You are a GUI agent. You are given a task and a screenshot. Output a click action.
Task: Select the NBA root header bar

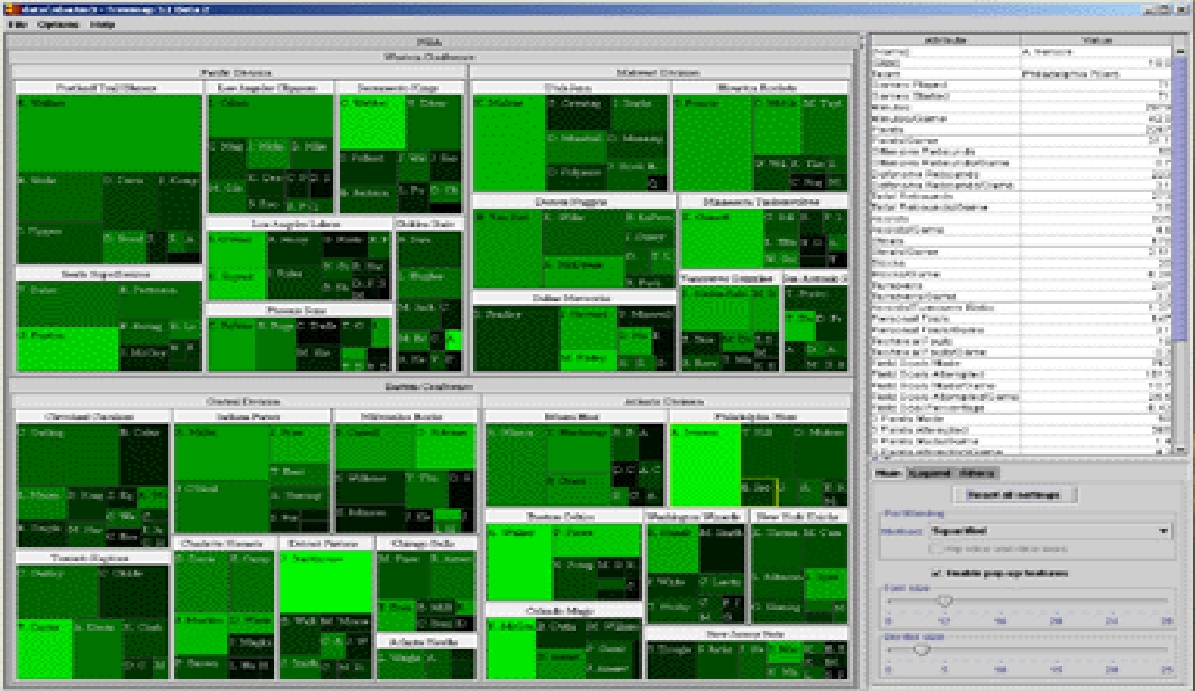pos(431,42)
